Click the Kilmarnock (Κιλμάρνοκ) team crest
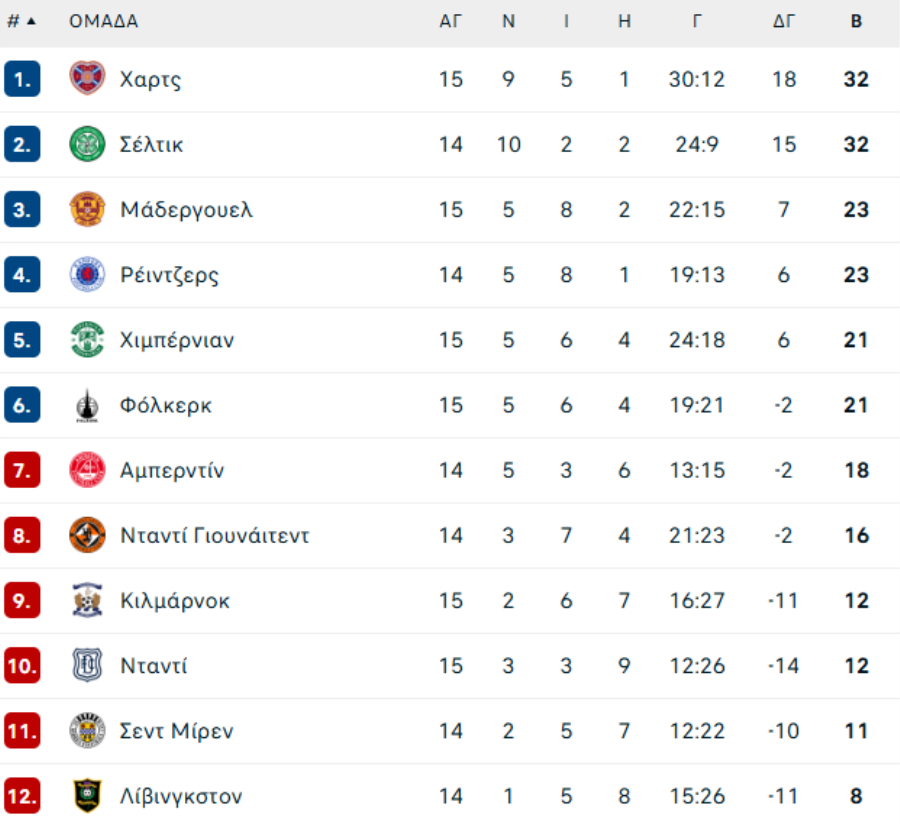 coord(87,600)
